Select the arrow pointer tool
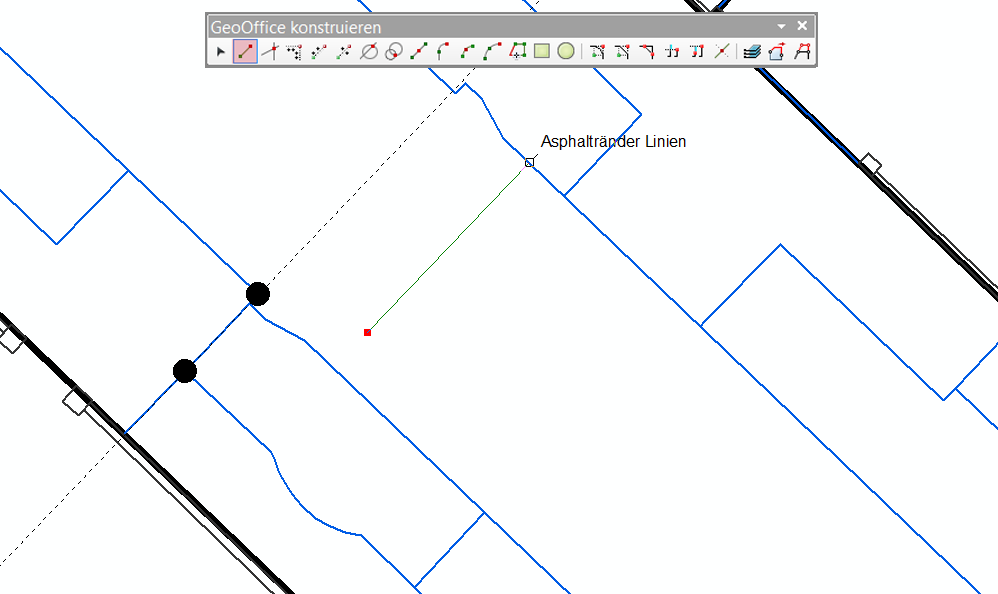This screenshot has height=594, width=998. click(221, 52)
